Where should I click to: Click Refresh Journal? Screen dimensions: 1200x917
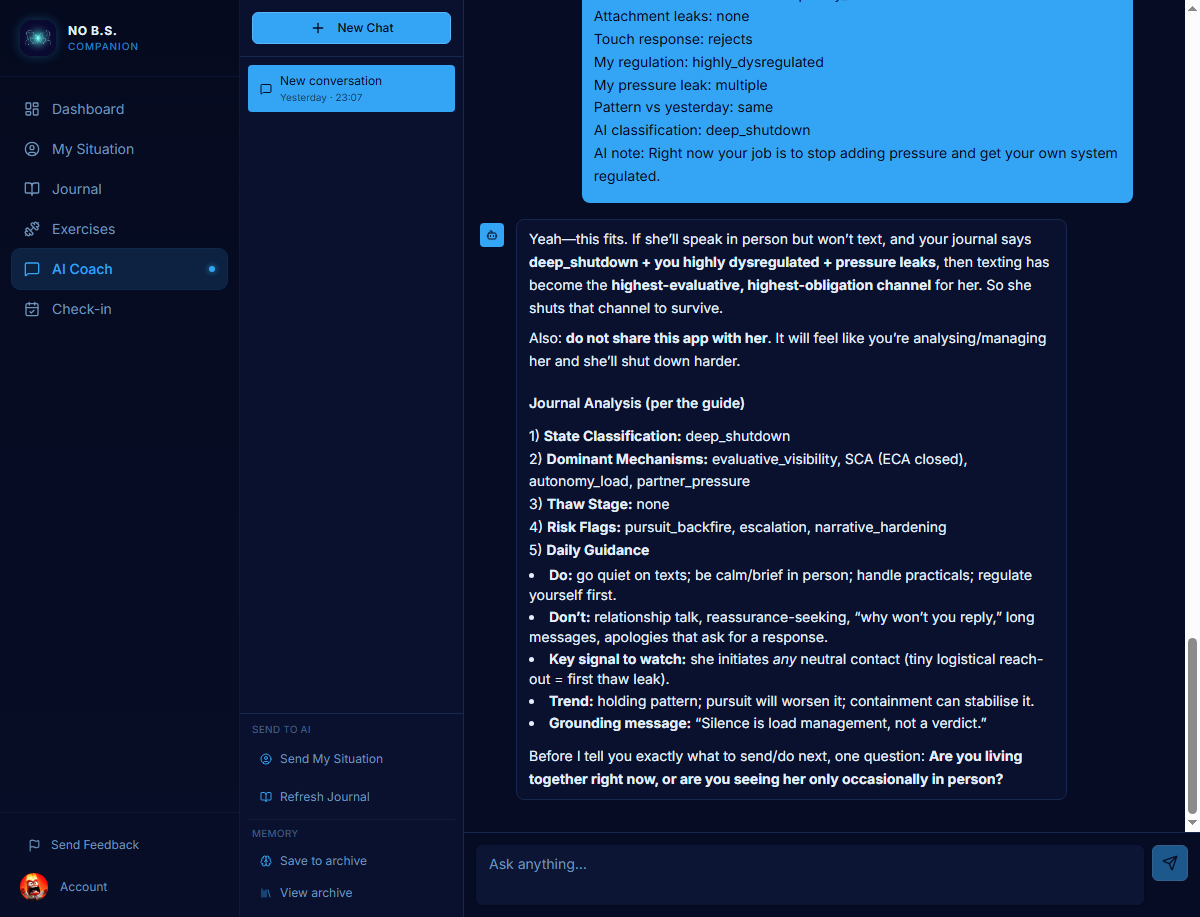click(x=324, y=797)
